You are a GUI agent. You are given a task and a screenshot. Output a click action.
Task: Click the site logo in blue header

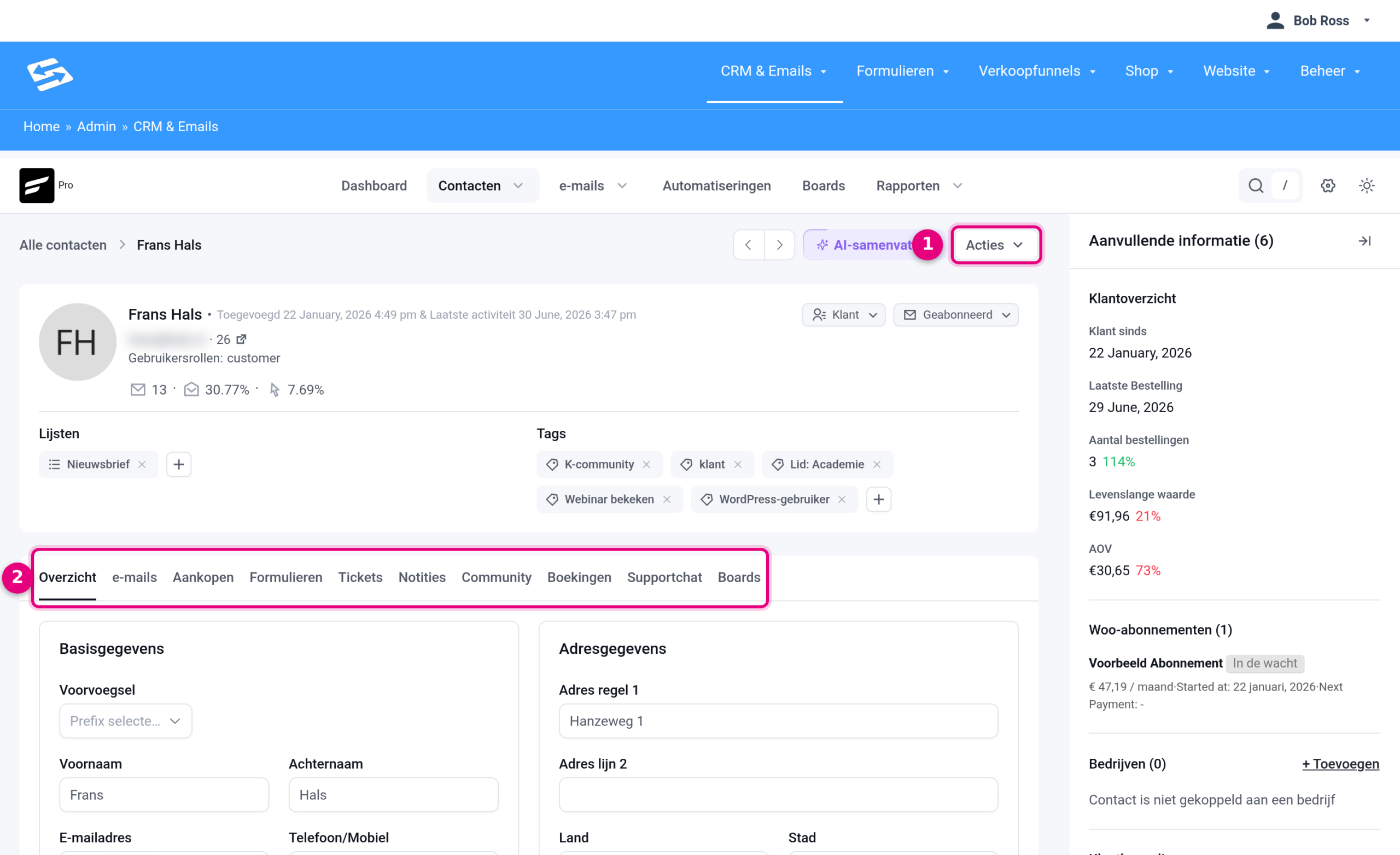[50, 74]
